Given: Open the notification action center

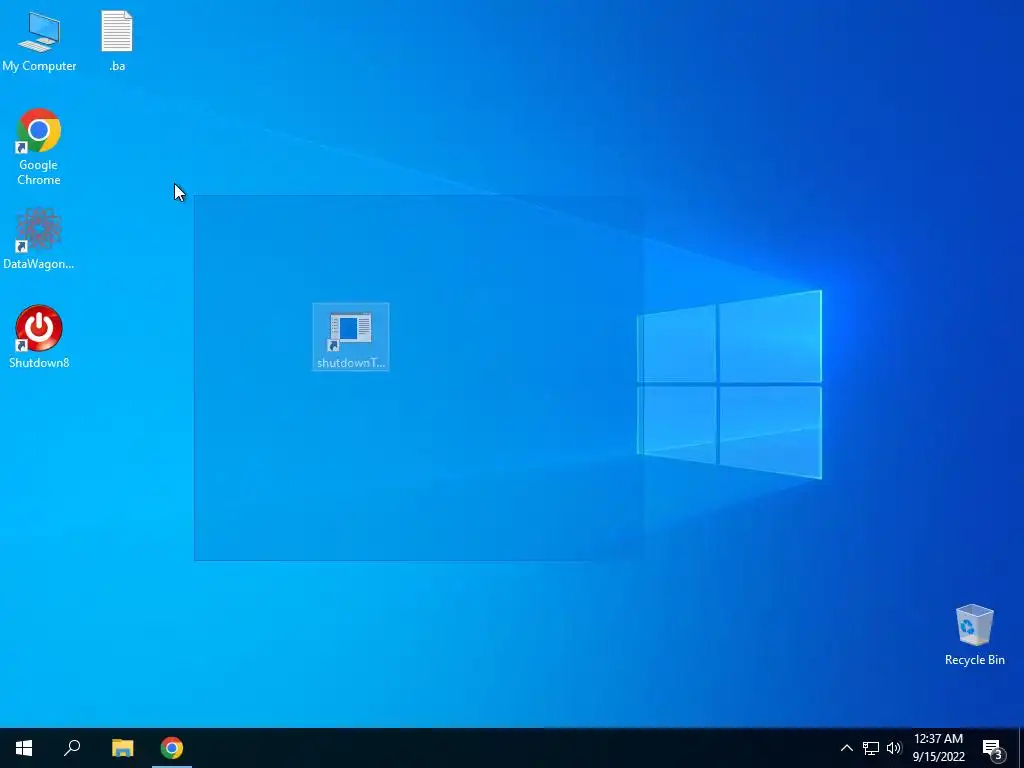Looking at the screenshot, I should tap(993, 748).
